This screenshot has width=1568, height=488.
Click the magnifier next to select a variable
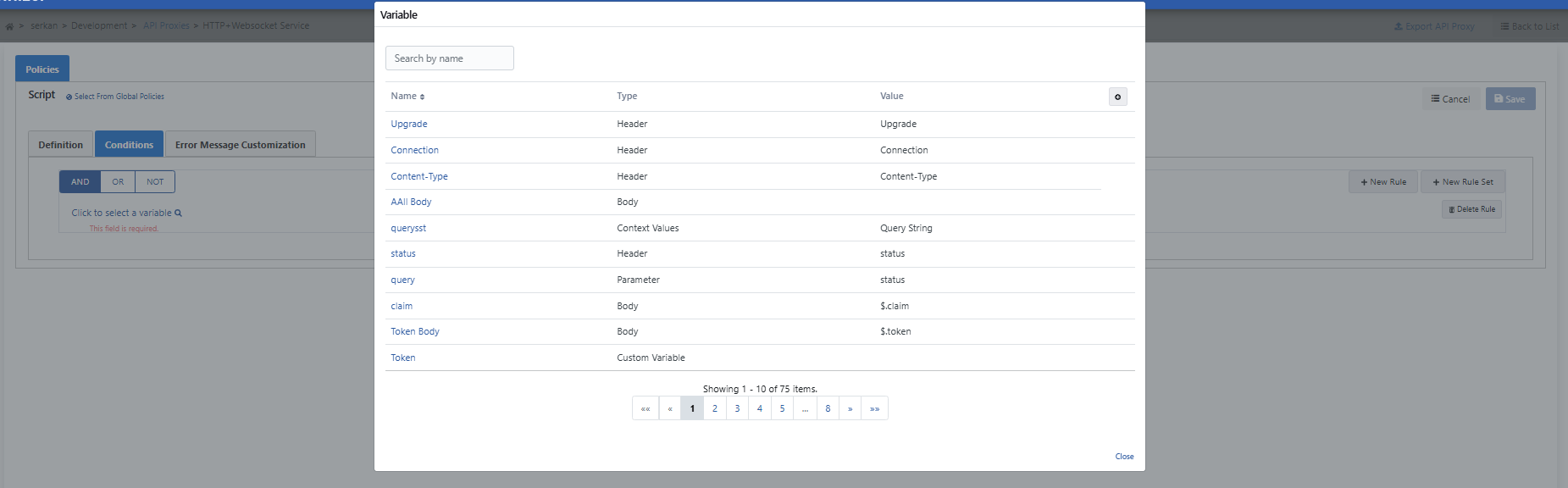pos(178,213)
